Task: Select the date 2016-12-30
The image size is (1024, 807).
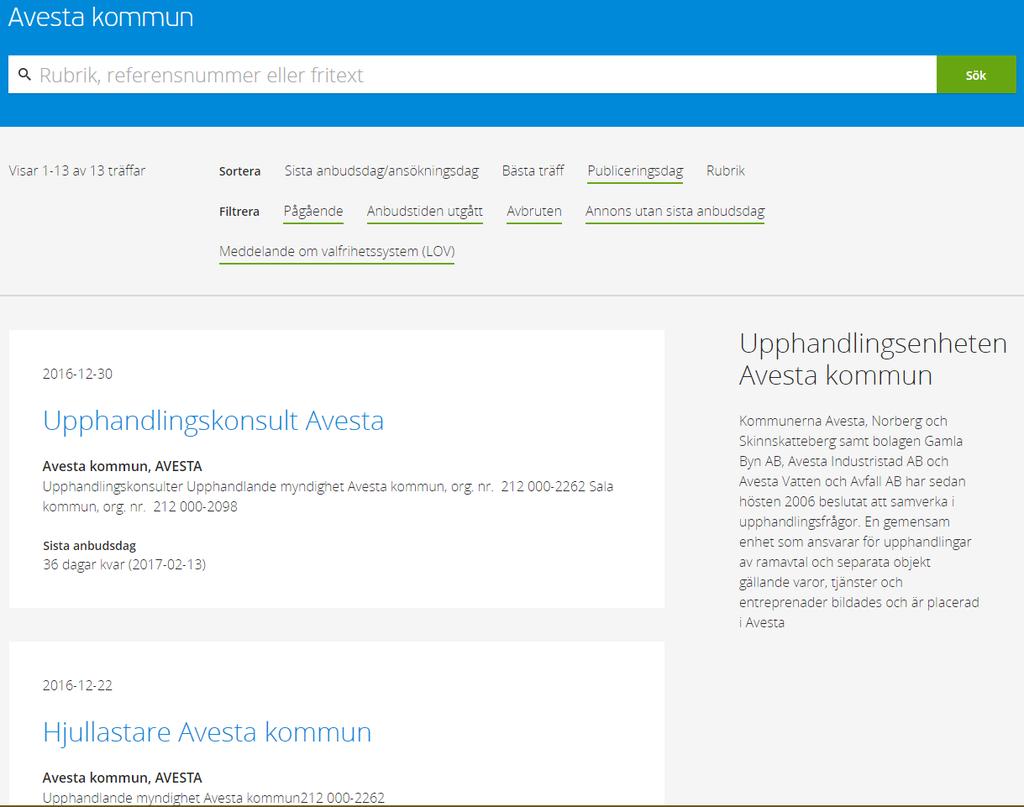Action: pyautogui.click(x=78, y=374)
